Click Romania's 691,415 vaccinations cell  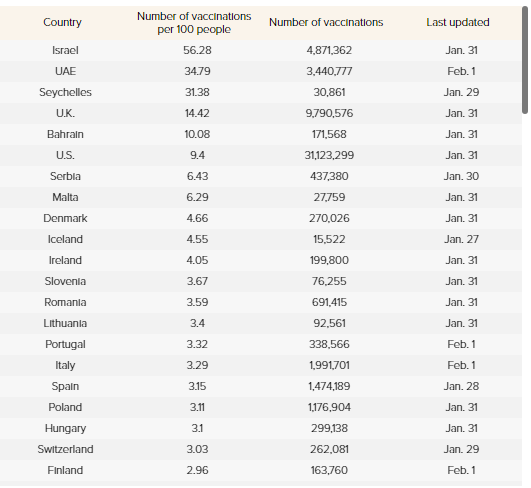(x=329, y=302)
